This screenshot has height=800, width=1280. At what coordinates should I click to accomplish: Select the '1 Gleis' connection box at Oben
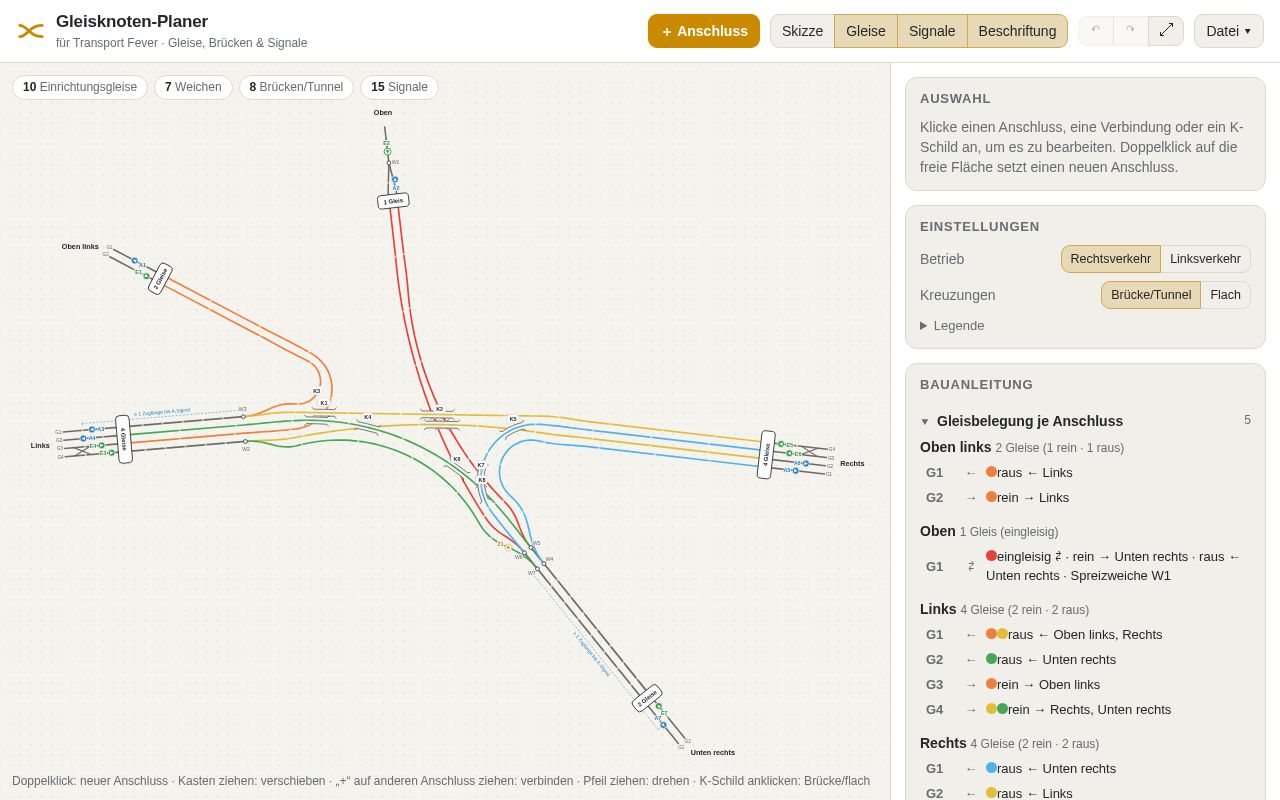tap(393, 201)
